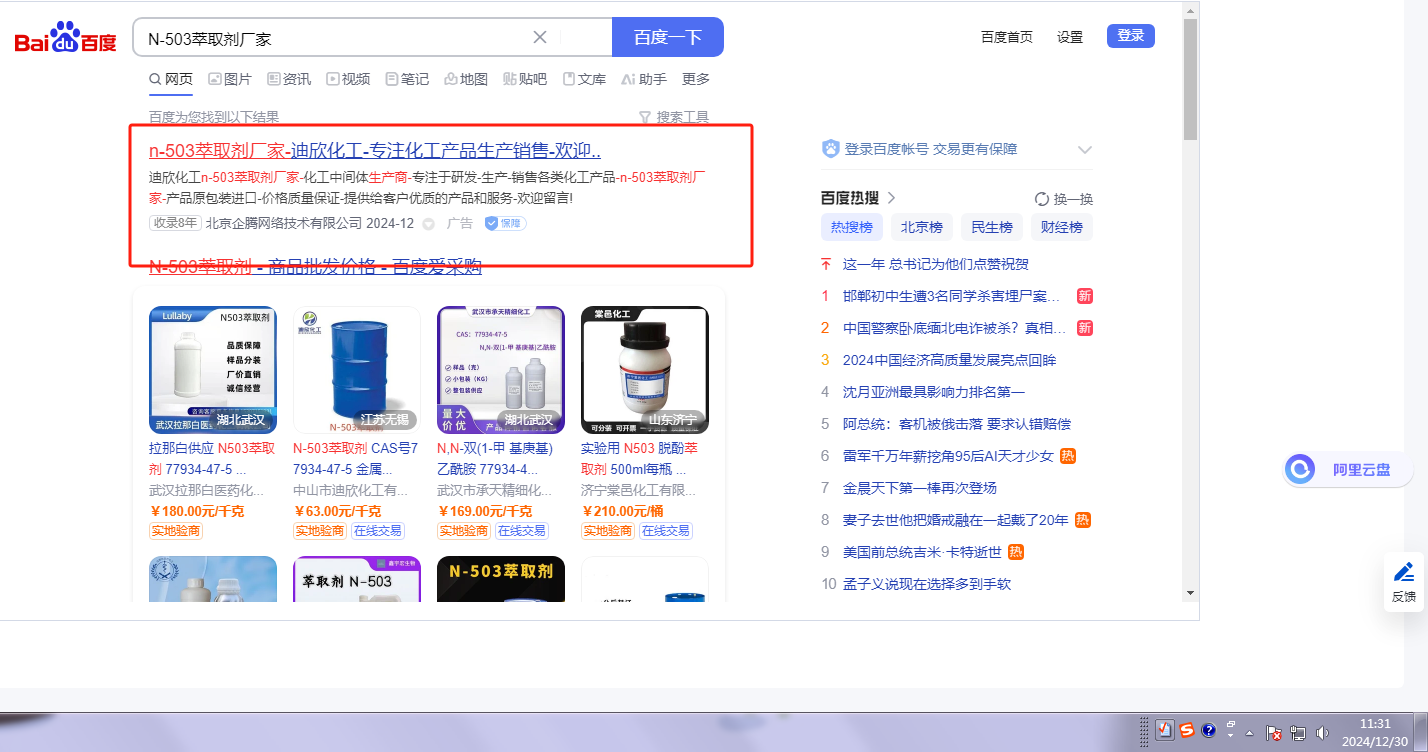1428x752 pixels.
Task: Switch to the 视频 tab
Action: [x=348, y=79]
